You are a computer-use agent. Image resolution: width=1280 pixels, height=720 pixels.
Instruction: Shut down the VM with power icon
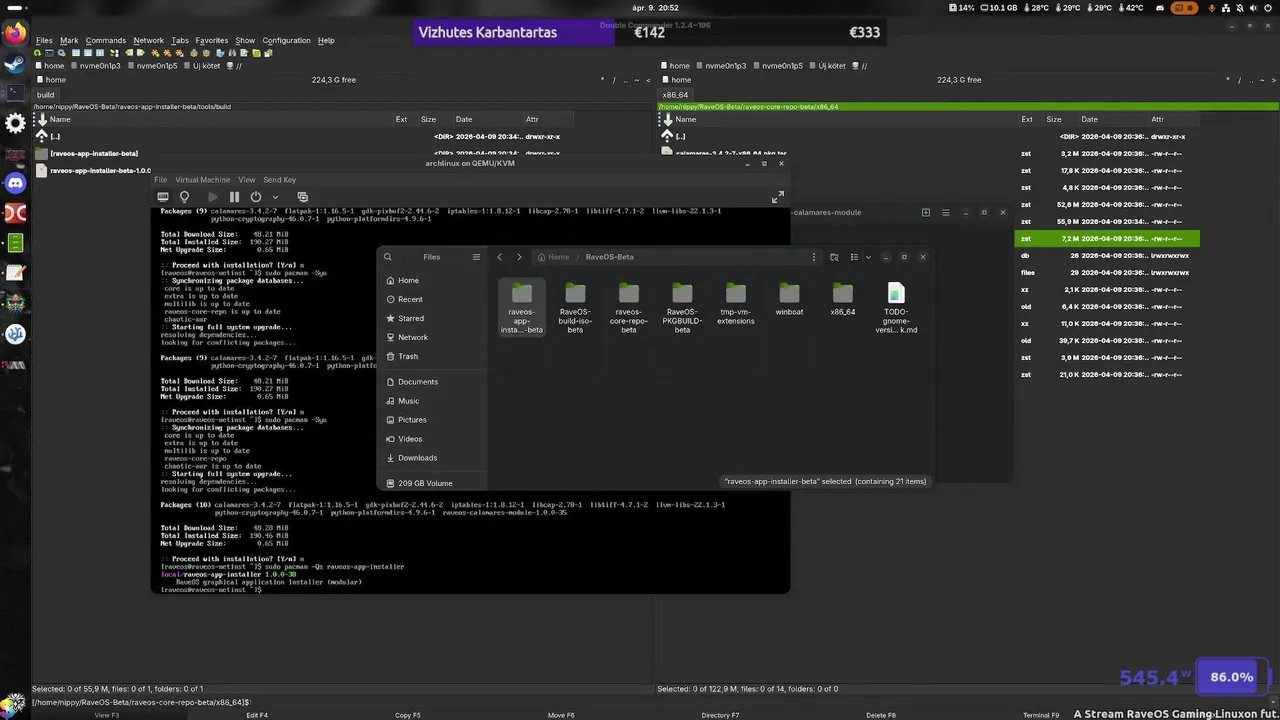(x=256, y=197)
